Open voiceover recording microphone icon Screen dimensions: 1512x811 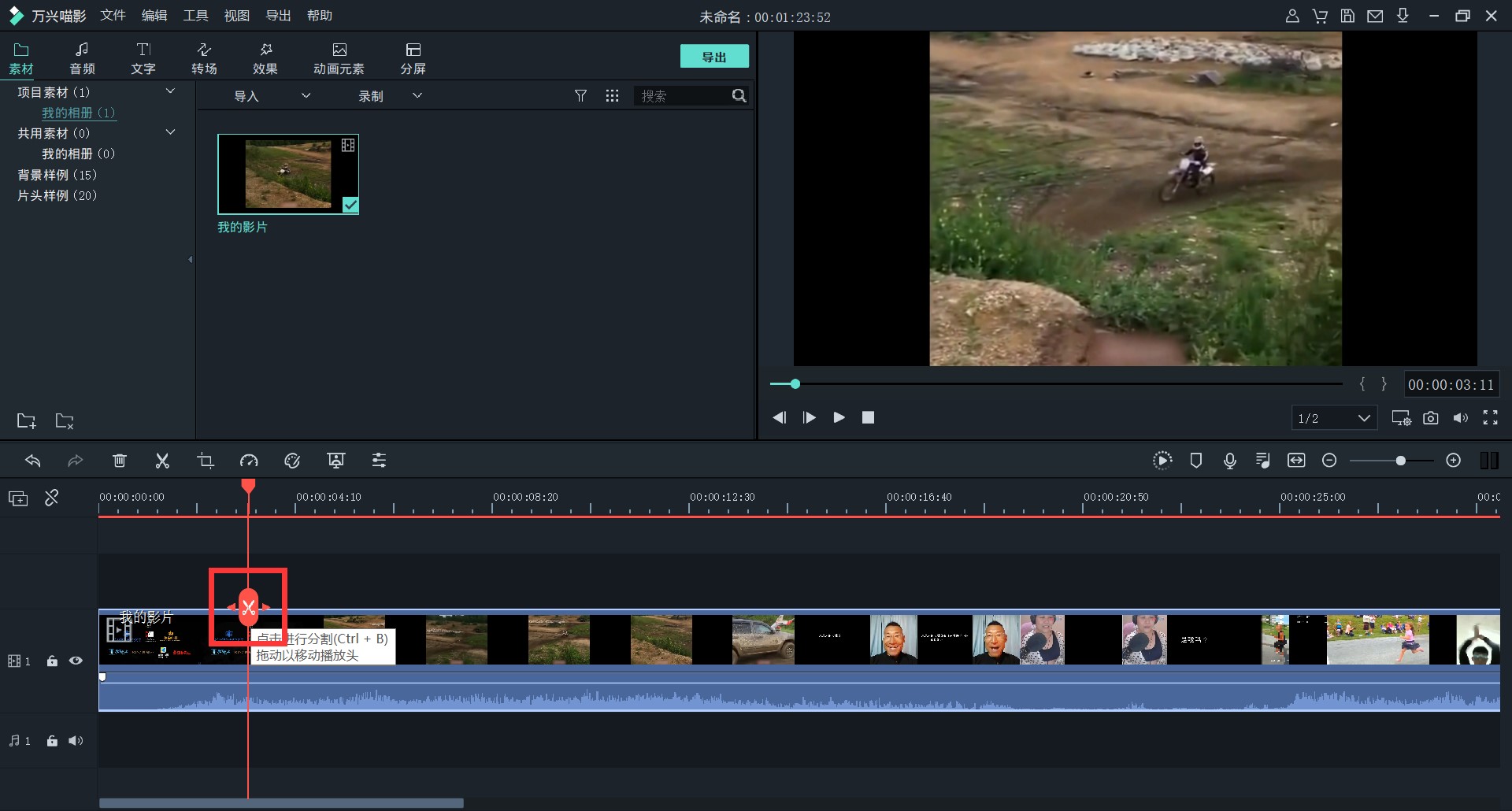[1229, 461]
